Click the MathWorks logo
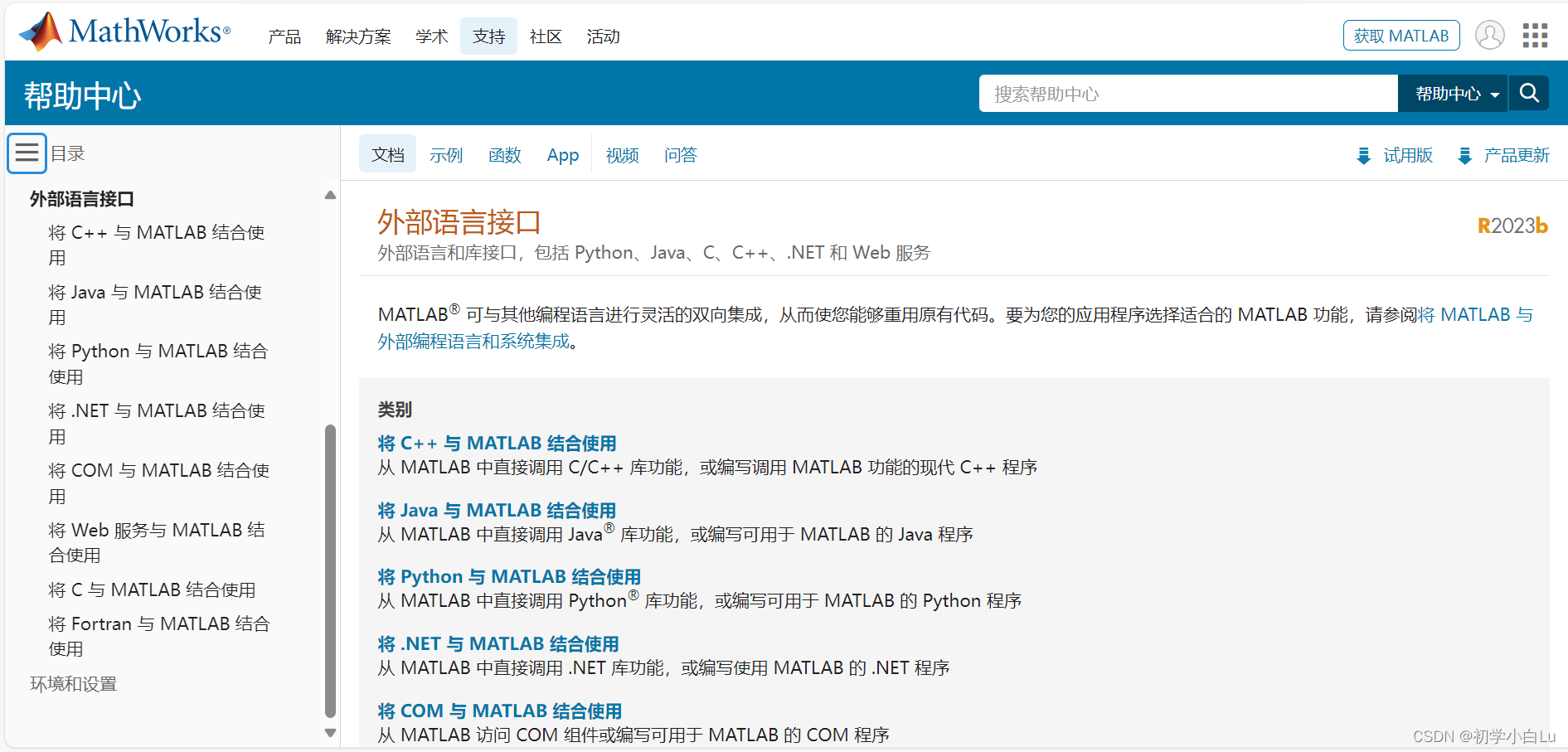Viewport: 1568px width, 752px height. tap(124, 32)
